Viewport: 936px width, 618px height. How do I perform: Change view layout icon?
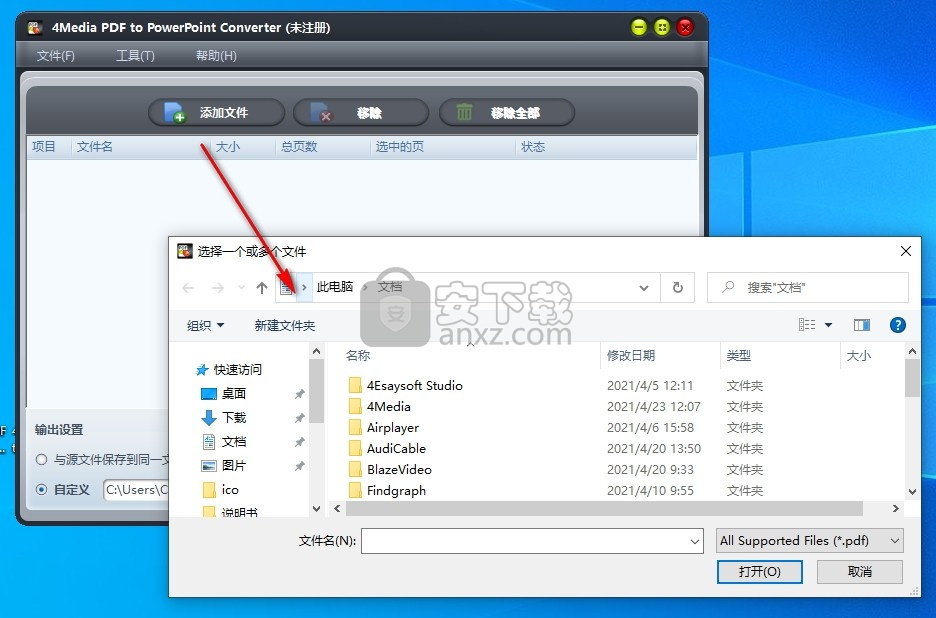click(x=807, y=325)
